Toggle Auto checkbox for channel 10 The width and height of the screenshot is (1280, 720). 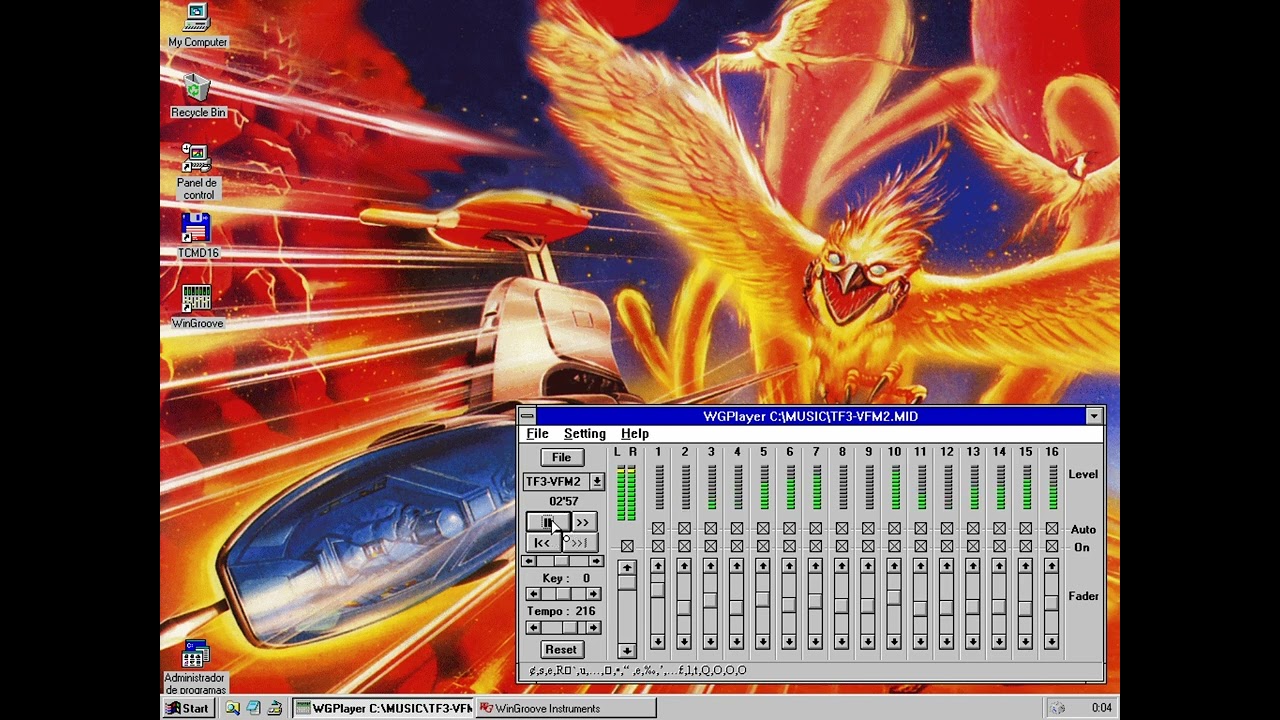(894, 528)
